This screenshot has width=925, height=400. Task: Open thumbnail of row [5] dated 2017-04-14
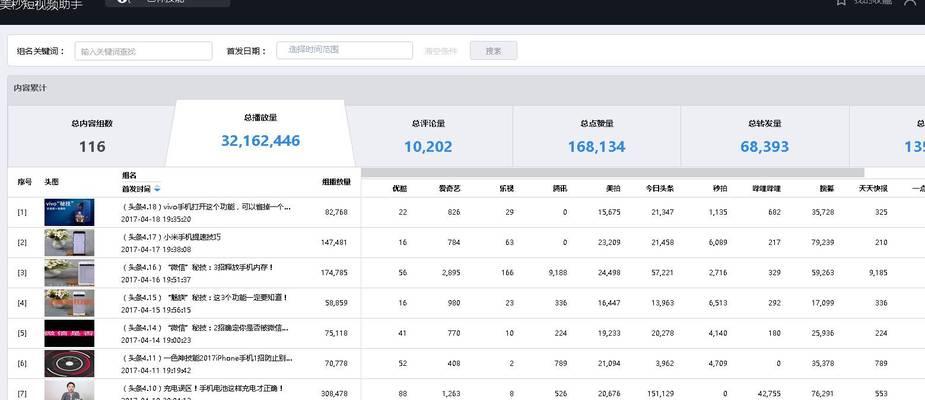coord(69,333)
